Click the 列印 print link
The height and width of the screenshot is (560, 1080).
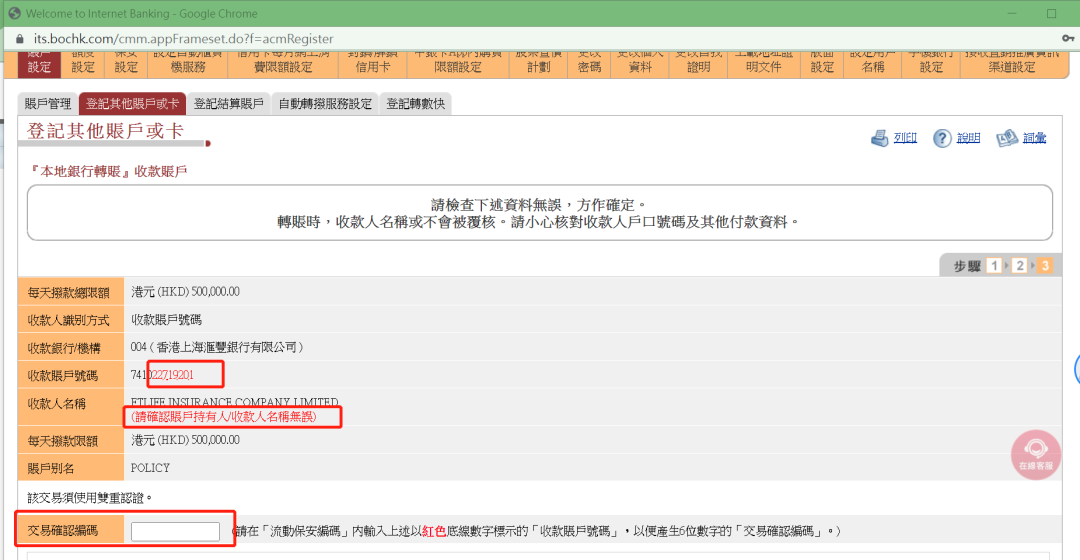[905, 138]
